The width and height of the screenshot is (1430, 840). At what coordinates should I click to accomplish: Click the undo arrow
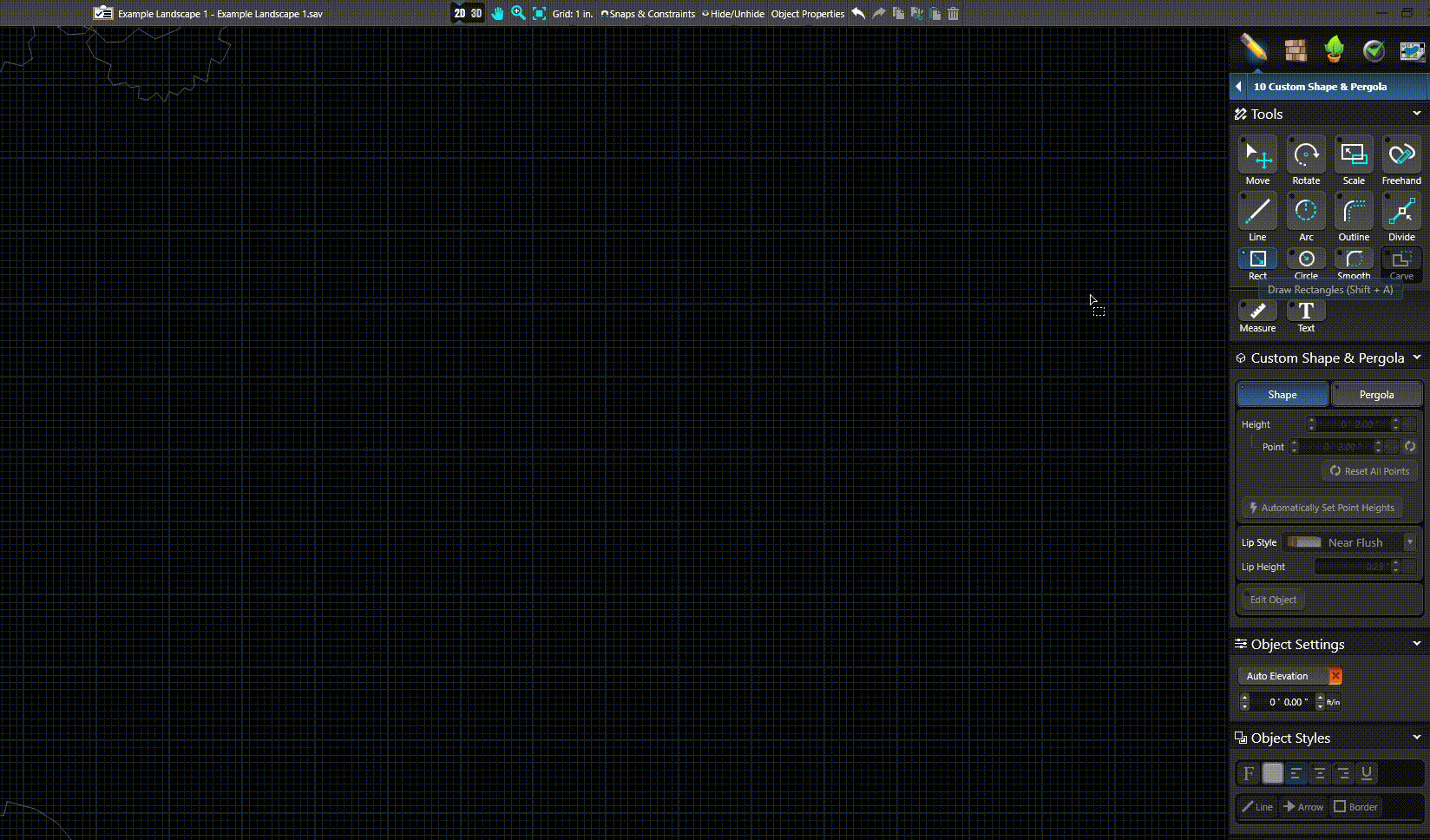click(858, 13)
